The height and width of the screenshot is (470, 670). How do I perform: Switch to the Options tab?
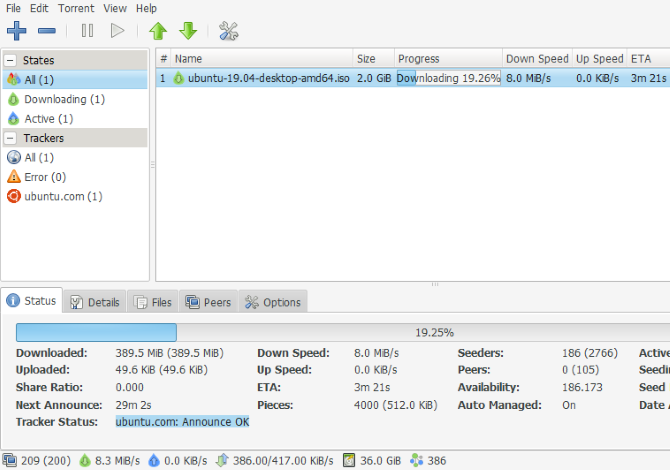(x=273, y=303)
